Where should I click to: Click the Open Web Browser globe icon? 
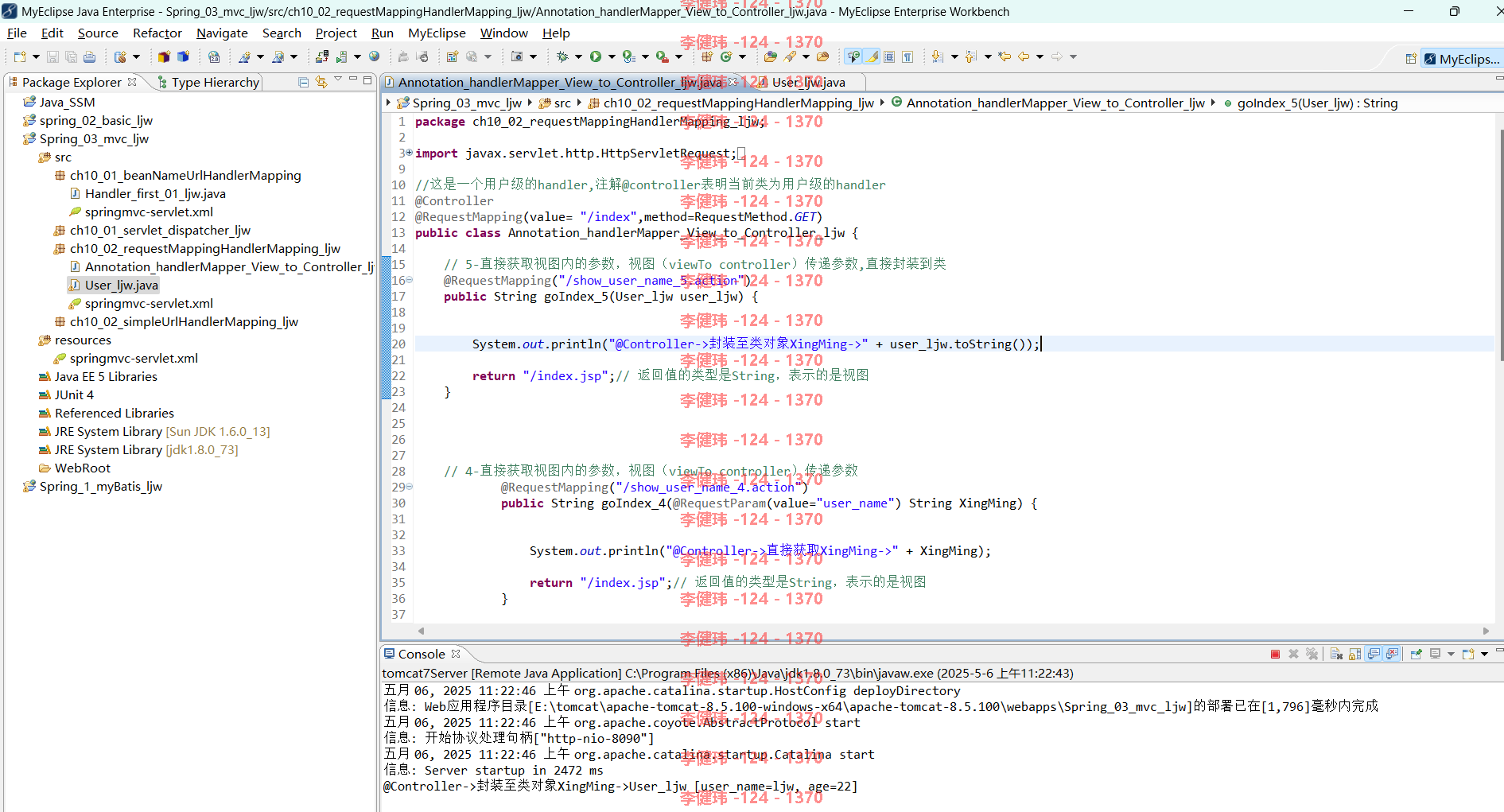pyautogui.click(x=374, y=56)
